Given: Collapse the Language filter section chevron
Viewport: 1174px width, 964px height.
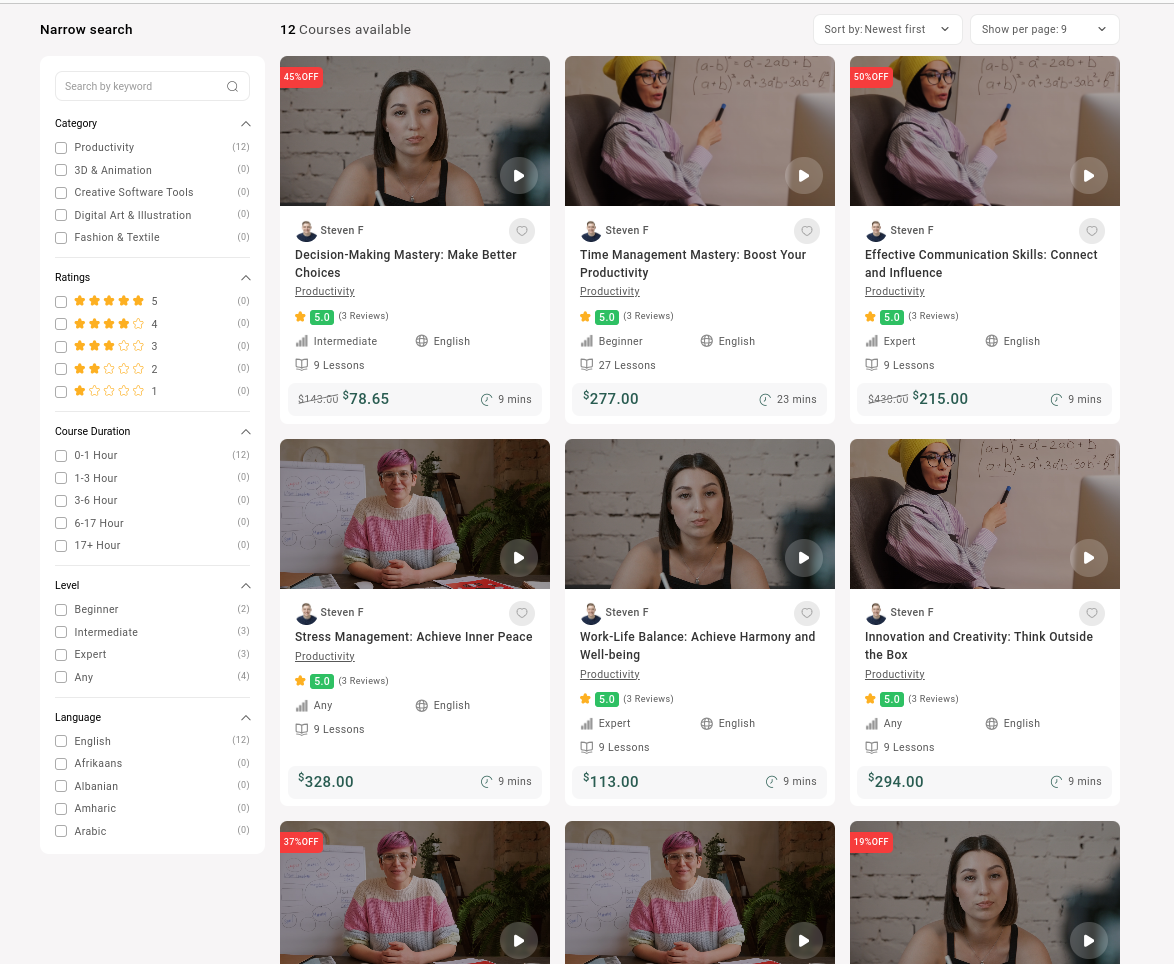Looking at the screenshot, I should pos(245,718).
